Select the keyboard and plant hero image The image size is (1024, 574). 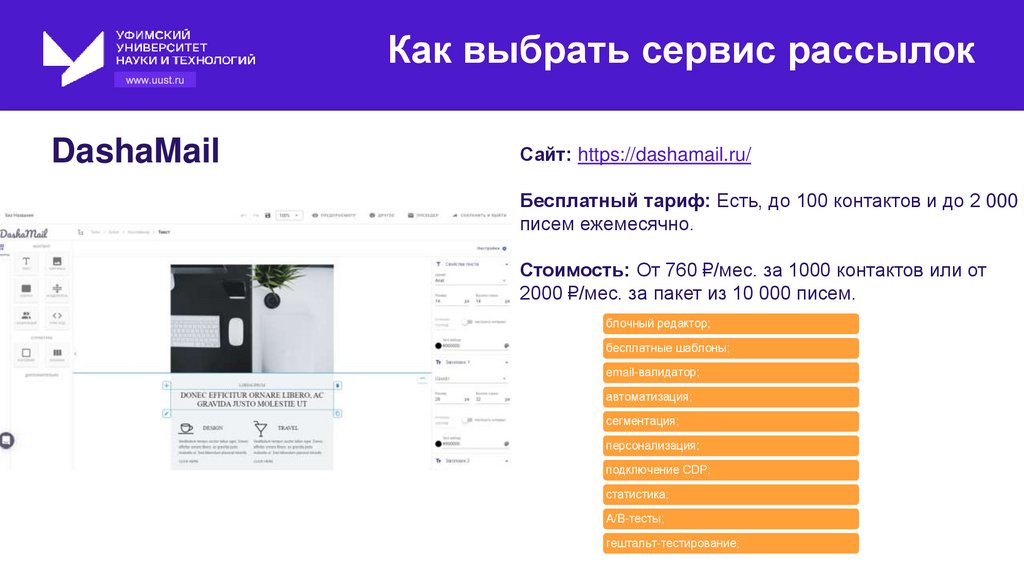(x=252, y=318)
